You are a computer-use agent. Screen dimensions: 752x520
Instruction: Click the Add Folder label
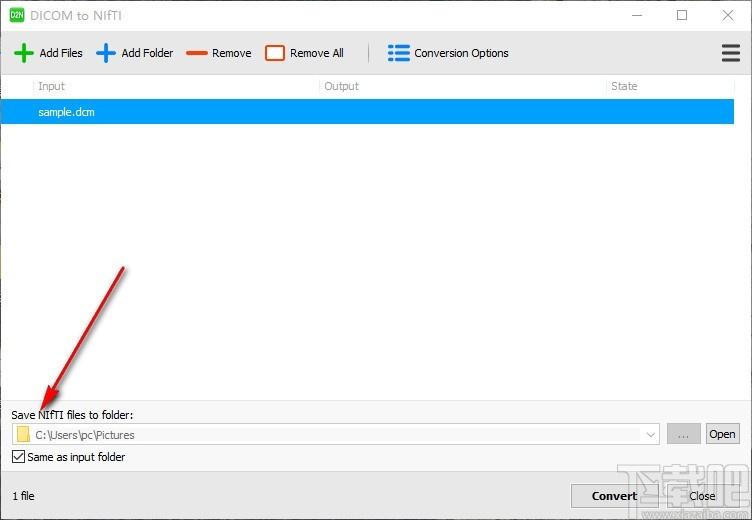147,53
